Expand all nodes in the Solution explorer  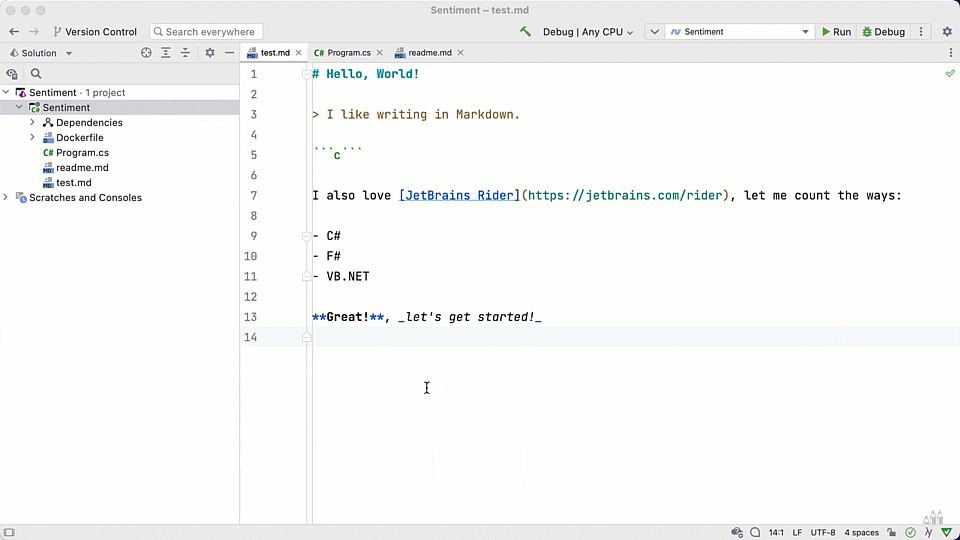(166, 53)
